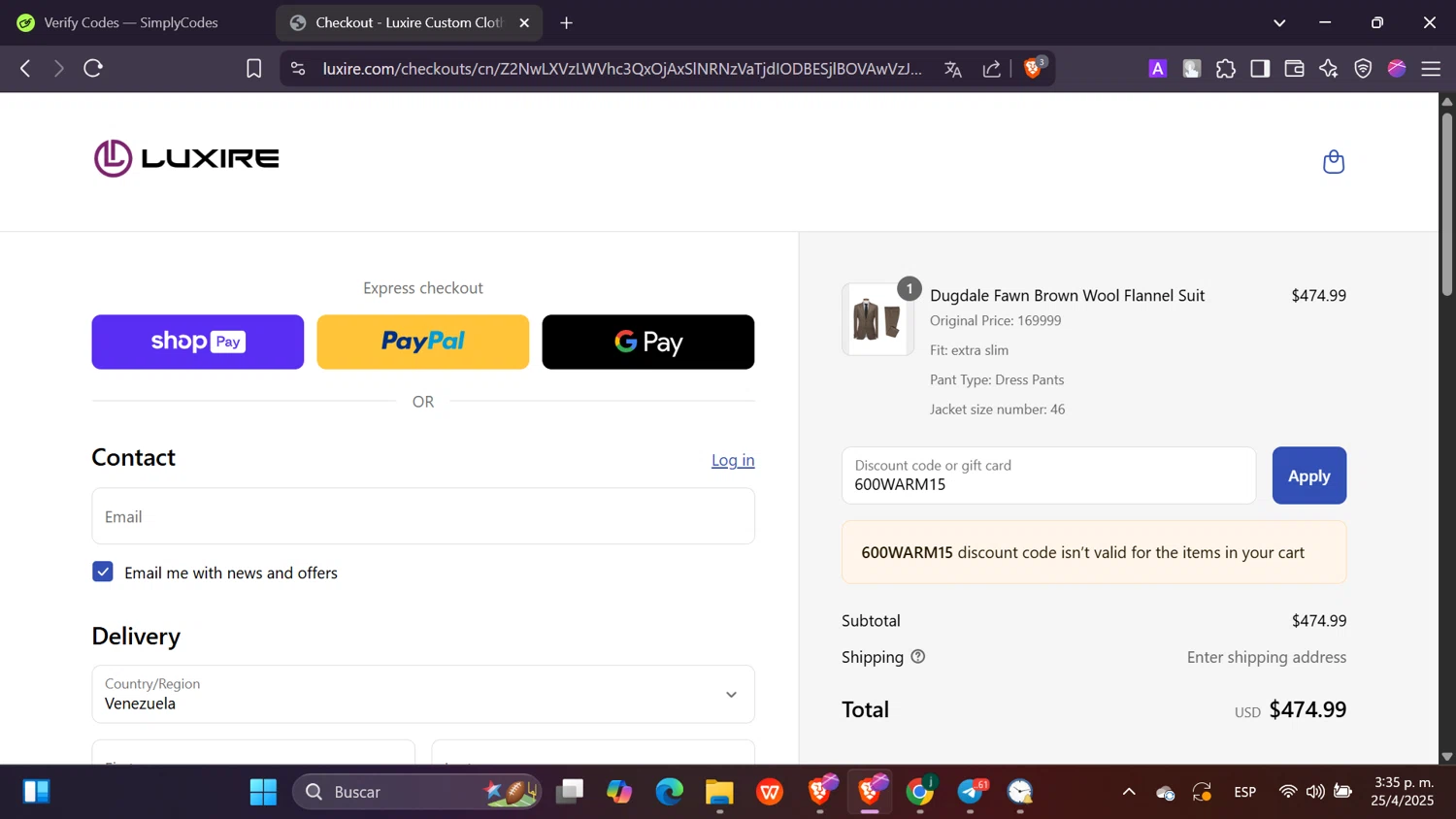
Task: Open the Country/Region dropdown
Action: [x=423, y=694]
